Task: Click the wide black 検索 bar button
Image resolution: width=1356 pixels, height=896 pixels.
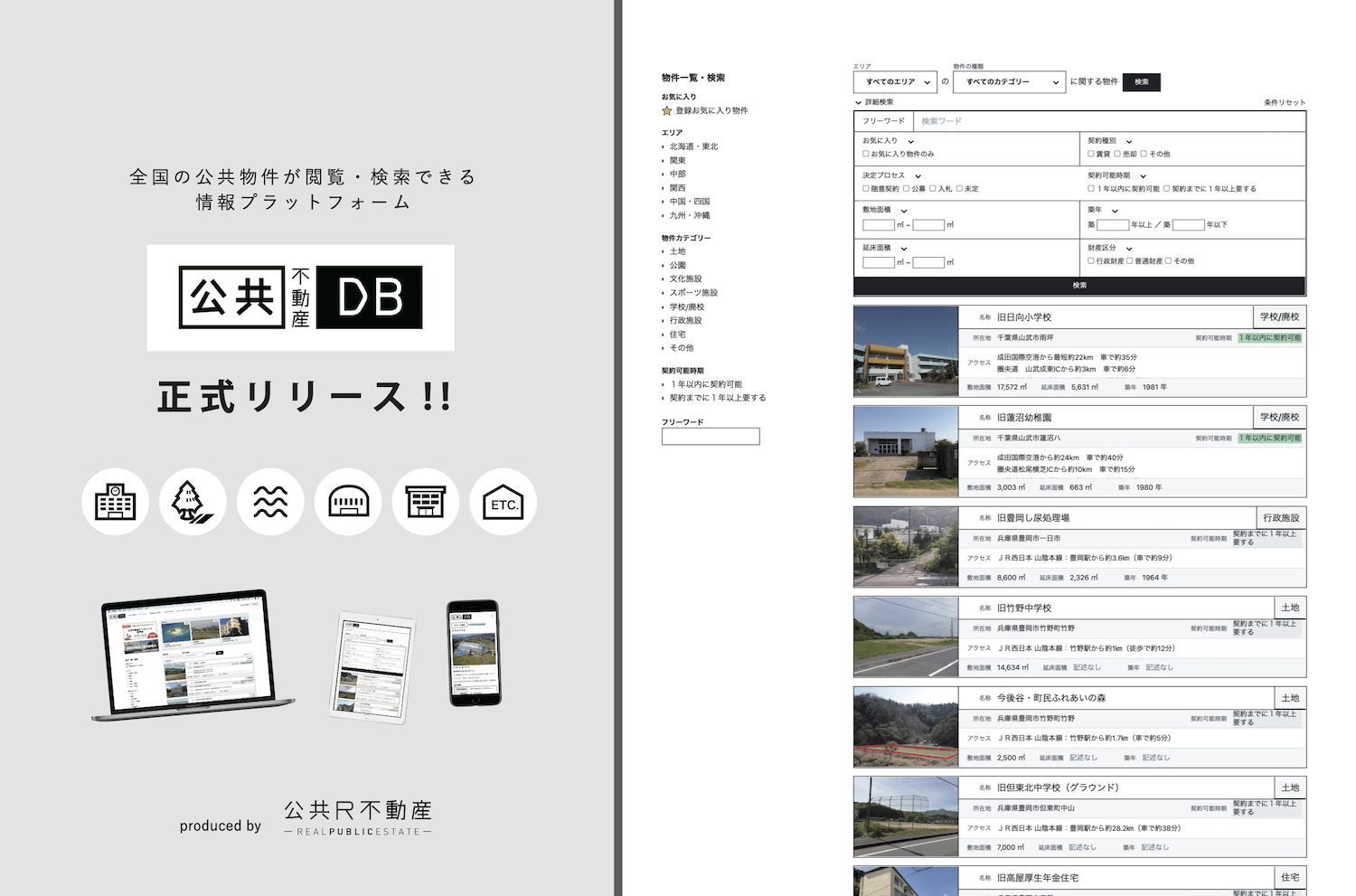Action: (x=1079, y=286)
